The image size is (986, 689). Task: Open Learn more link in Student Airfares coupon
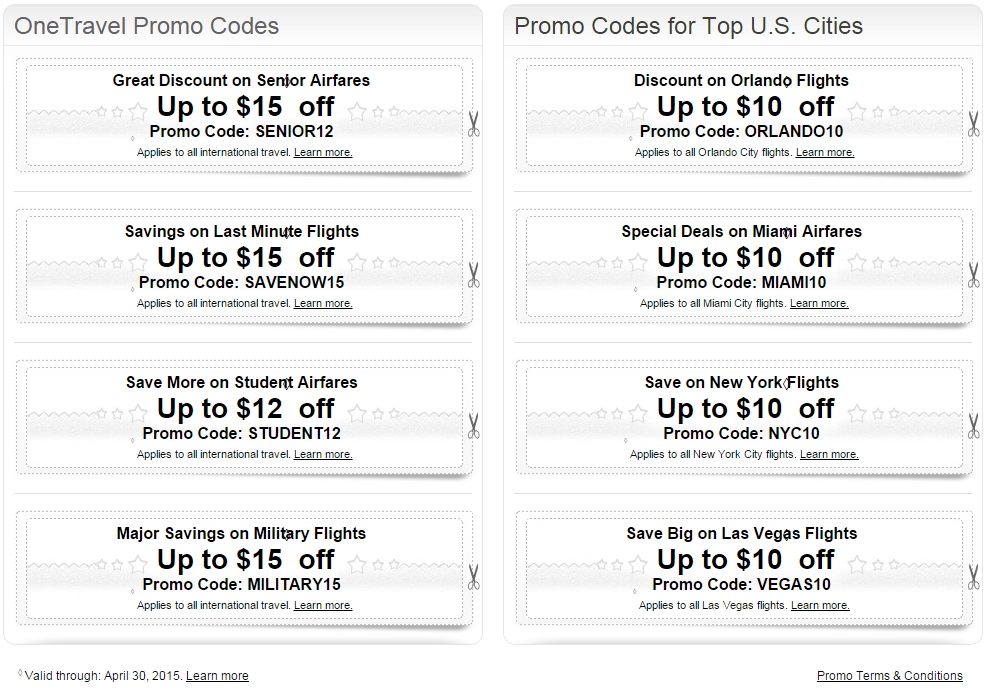click(323, 454)
